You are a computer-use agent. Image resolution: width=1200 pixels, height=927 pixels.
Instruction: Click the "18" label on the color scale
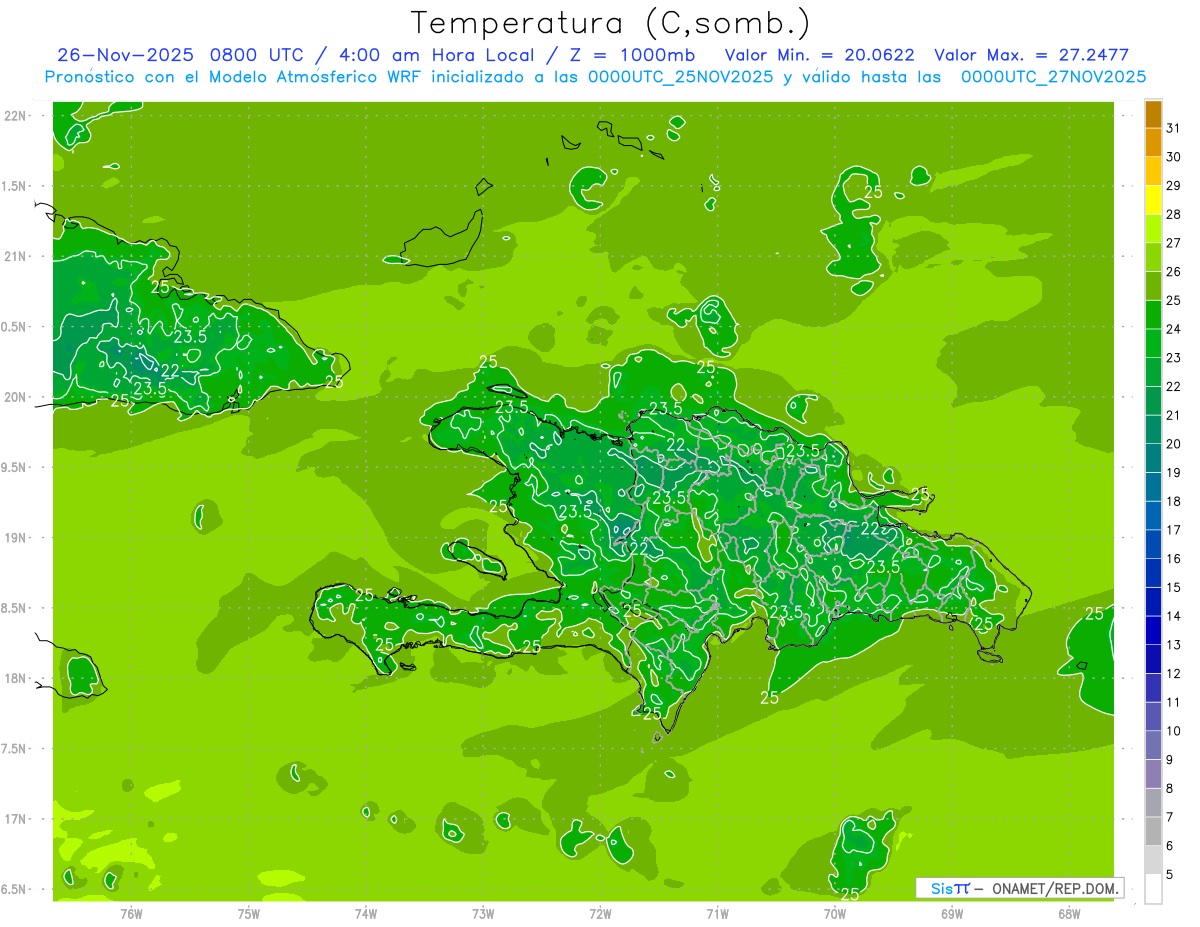[x=1174, y=501]
